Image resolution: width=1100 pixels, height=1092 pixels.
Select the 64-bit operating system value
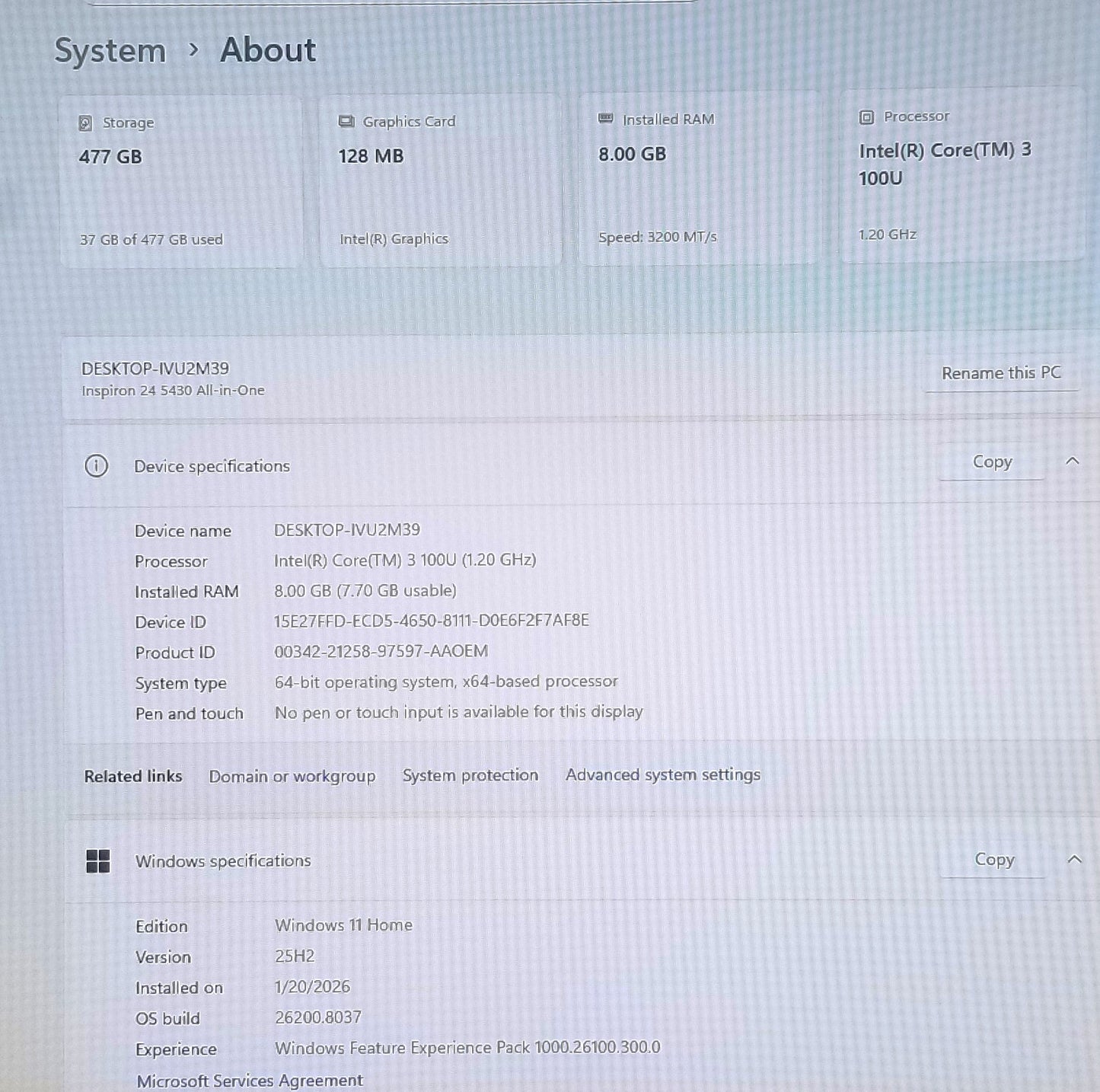[446, 682]
